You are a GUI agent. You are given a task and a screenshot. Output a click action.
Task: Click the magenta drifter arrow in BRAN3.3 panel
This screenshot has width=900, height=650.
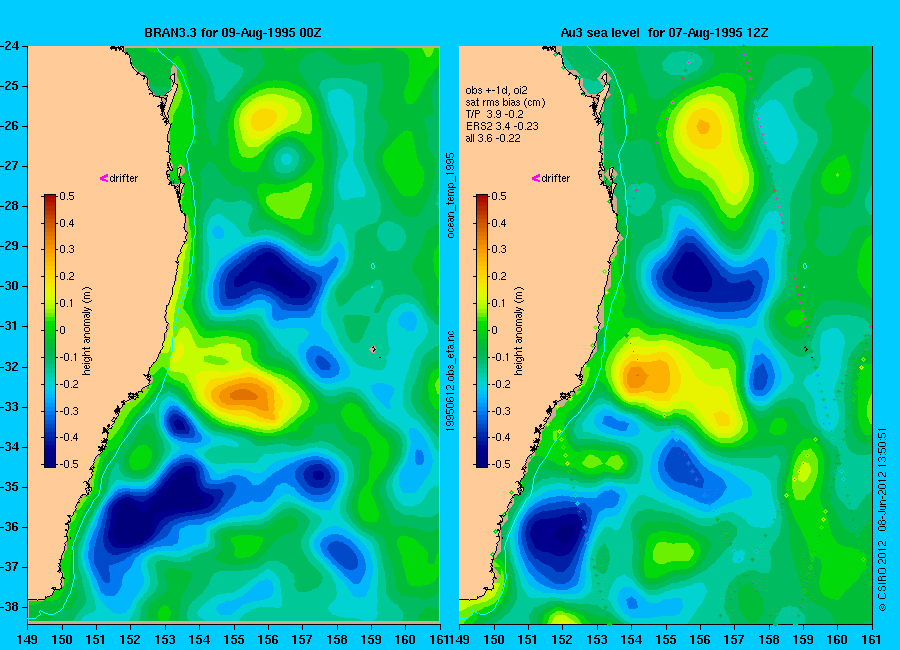point(104,178)
